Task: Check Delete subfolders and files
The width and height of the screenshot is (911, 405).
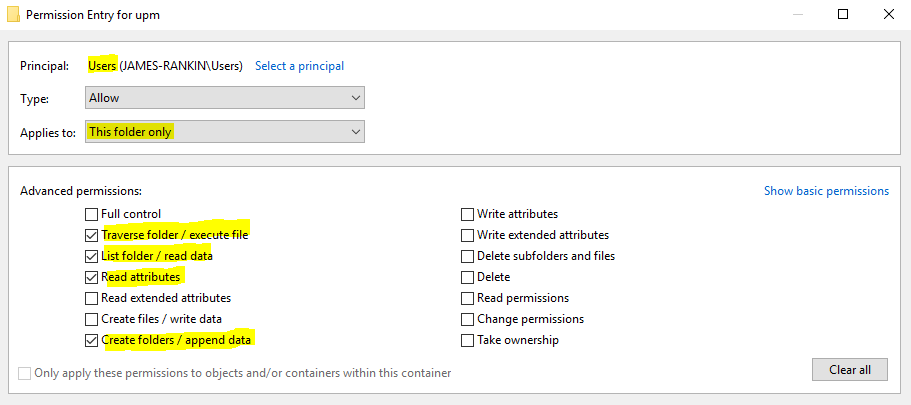Action: point(467,256)
